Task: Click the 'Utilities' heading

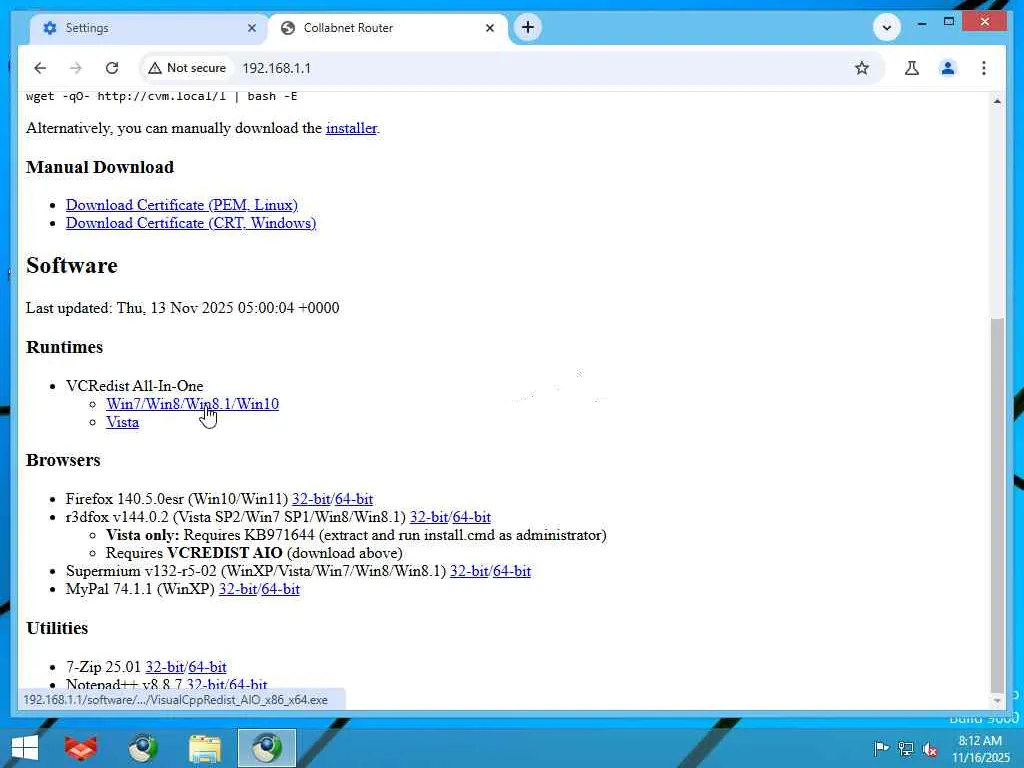Action: pos(57,628)
